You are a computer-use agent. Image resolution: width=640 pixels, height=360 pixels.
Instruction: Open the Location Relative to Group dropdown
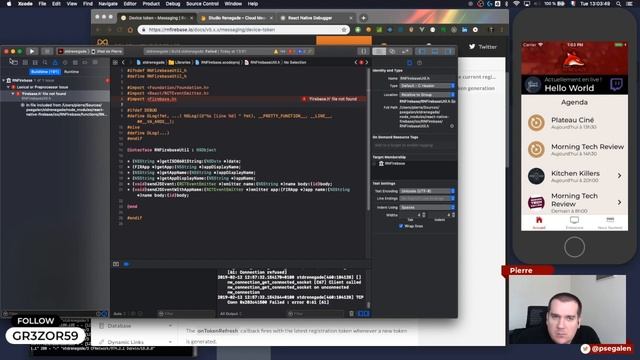(427, 94)
